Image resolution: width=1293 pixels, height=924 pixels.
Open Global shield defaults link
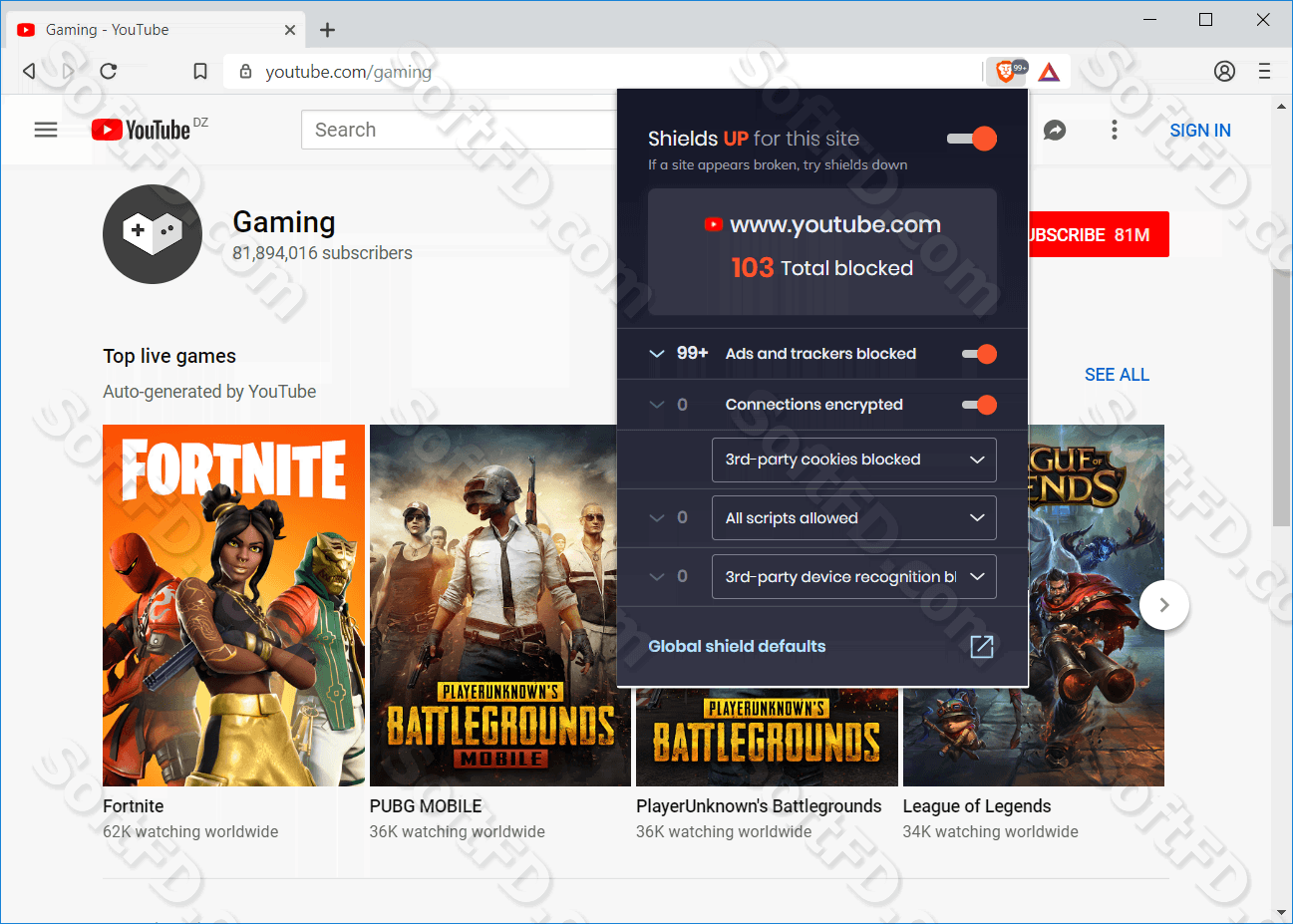(x=737, y=646)
